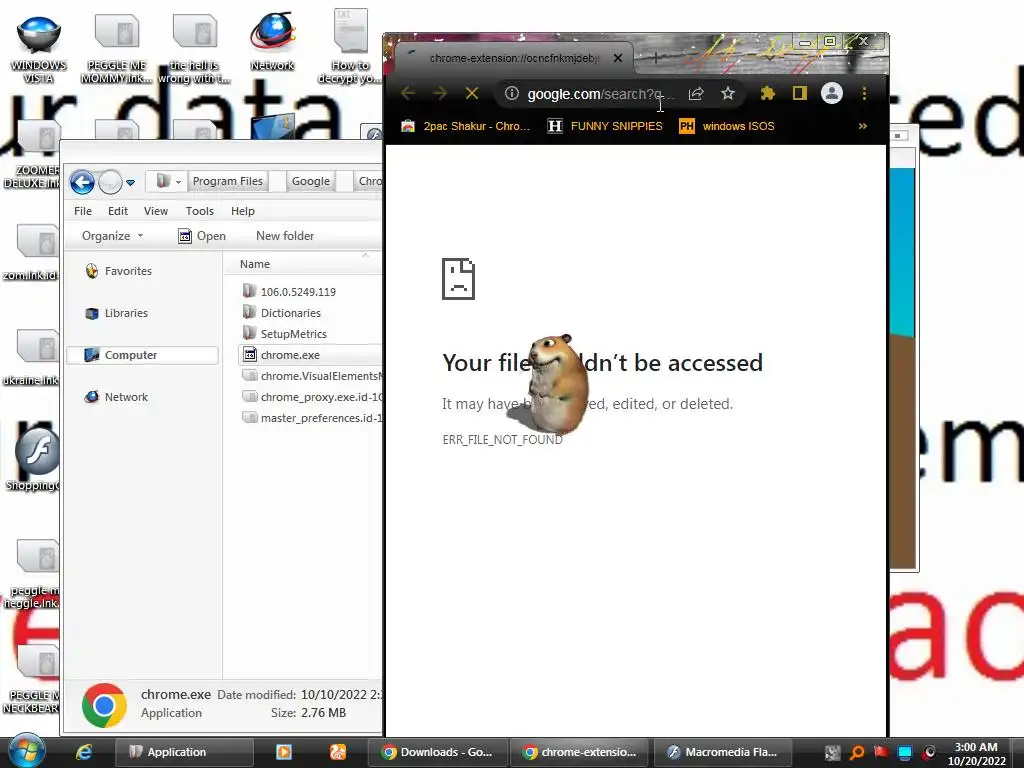The height and width of the screenshot is (768, 1024).
Task: Select the master_preferences file
Action: pos(312,417)
